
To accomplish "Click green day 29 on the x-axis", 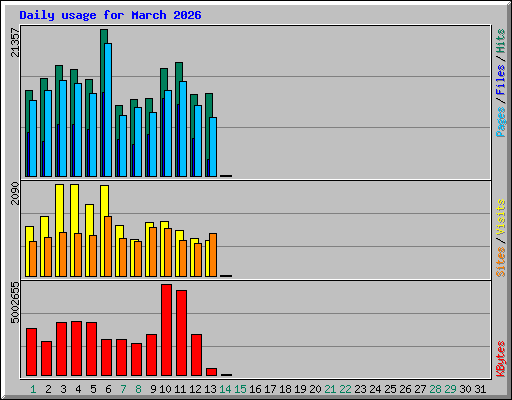I will coord(450,389).
